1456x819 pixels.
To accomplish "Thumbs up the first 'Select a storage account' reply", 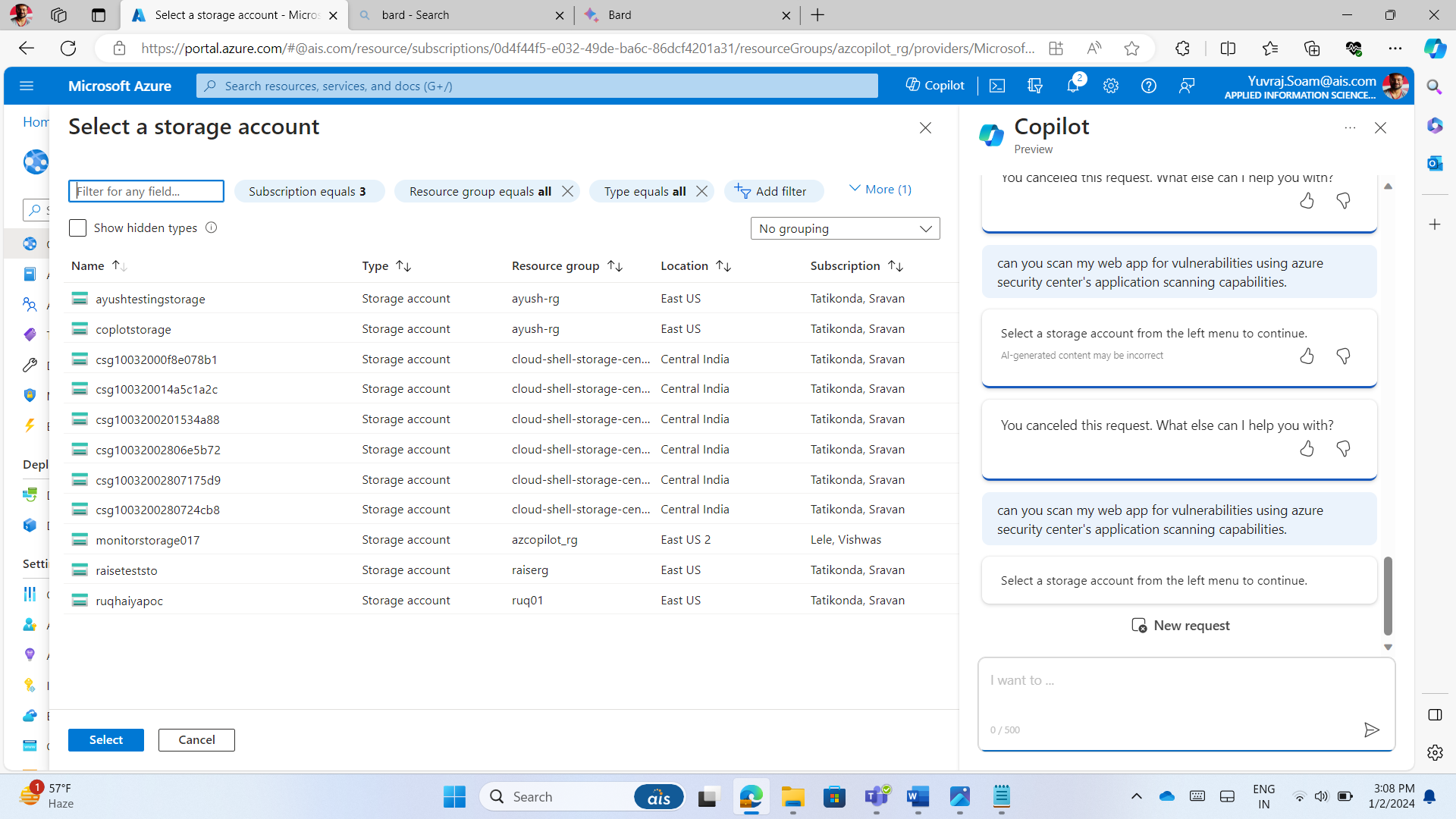I will (1307, 356).
